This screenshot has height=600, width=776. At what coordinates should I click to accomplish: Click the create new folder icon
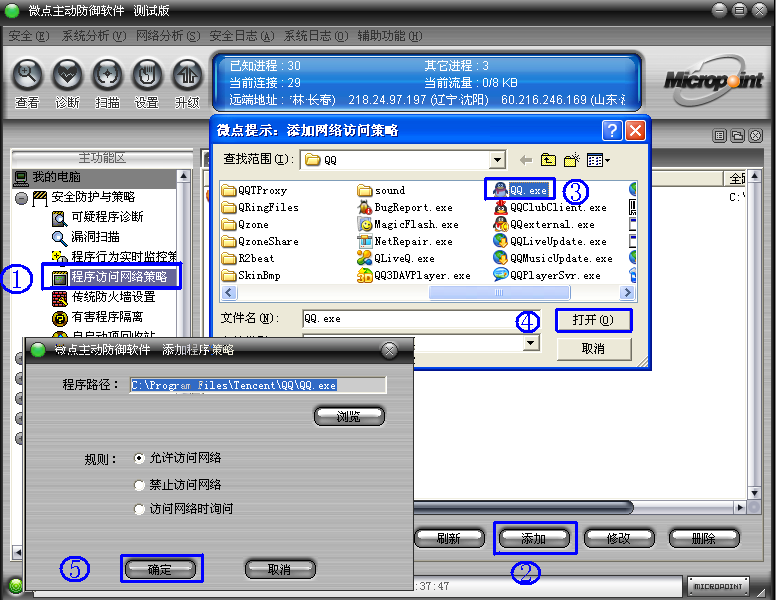572,159
